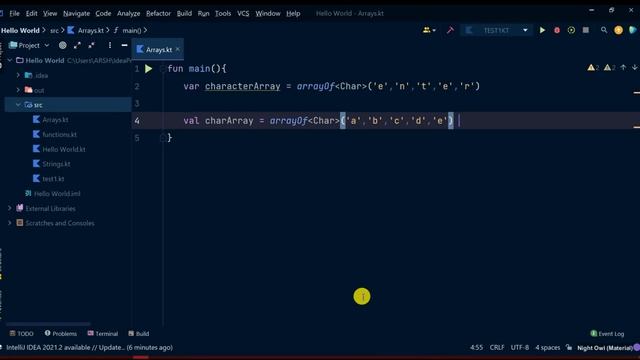Open Problems tool window

point(60,333)
